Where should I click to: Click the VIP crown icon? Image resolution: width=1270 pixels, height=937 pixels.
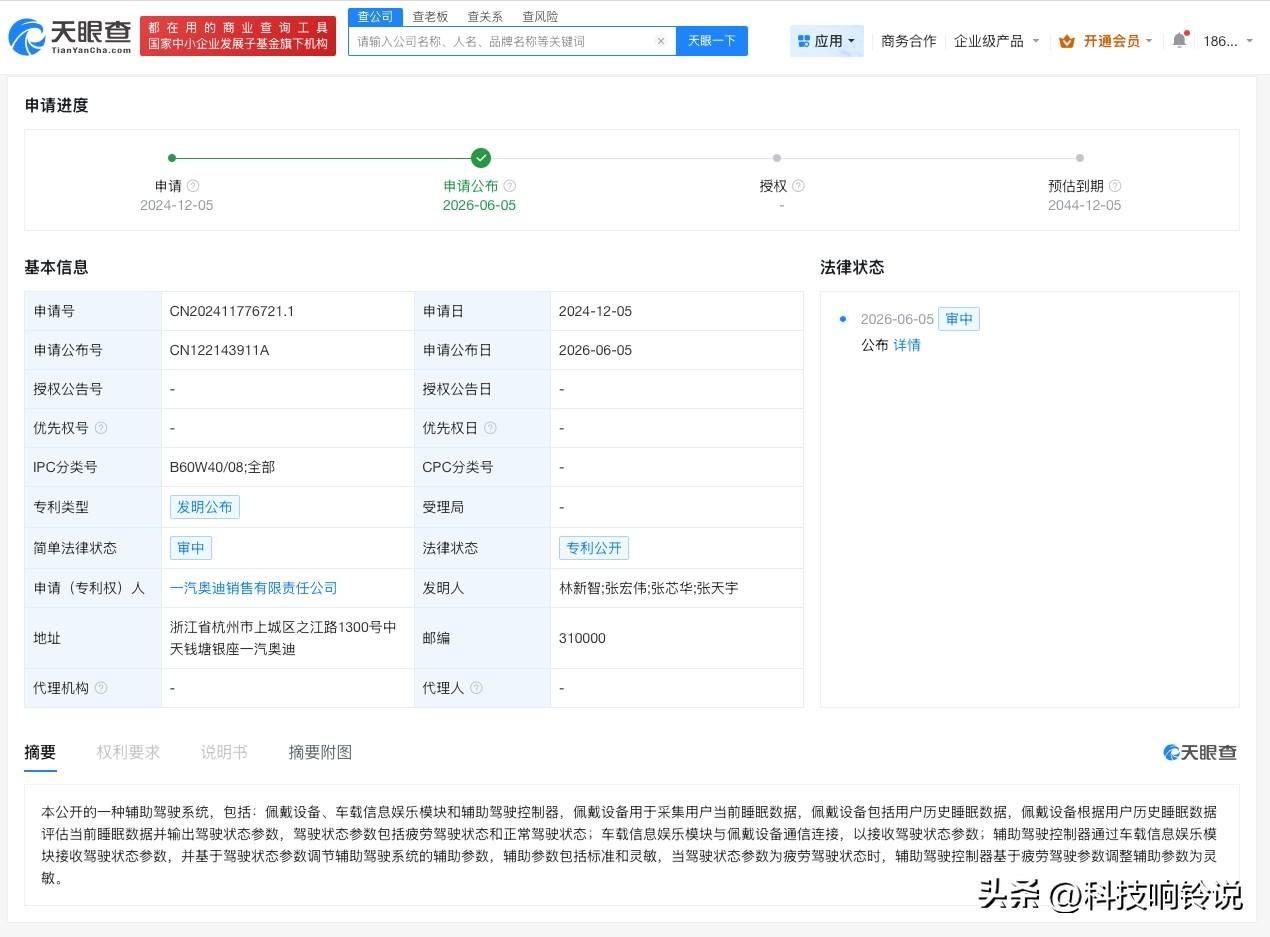pos(1067,41)
